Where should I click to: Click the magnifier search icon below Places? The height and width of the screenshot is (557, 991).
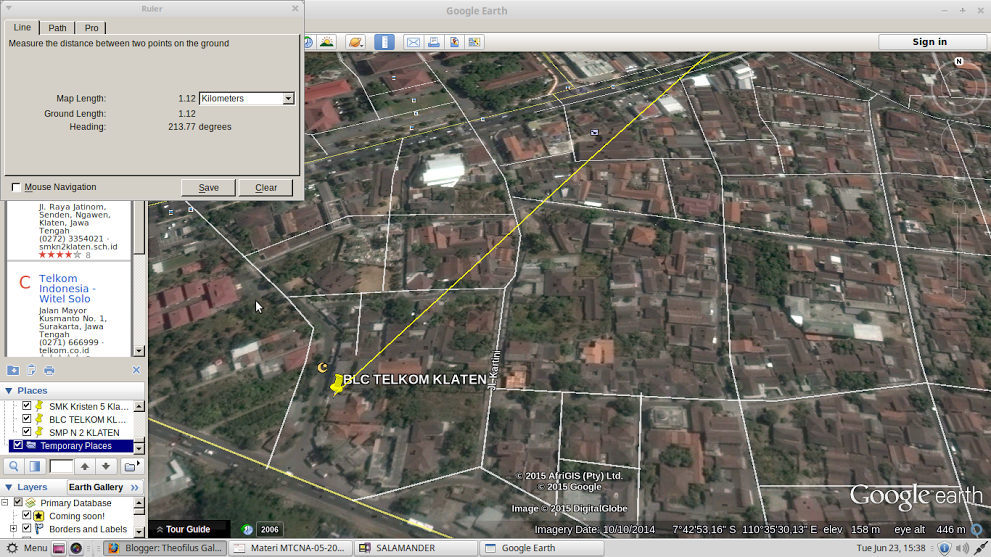click(x=14, y=467)
